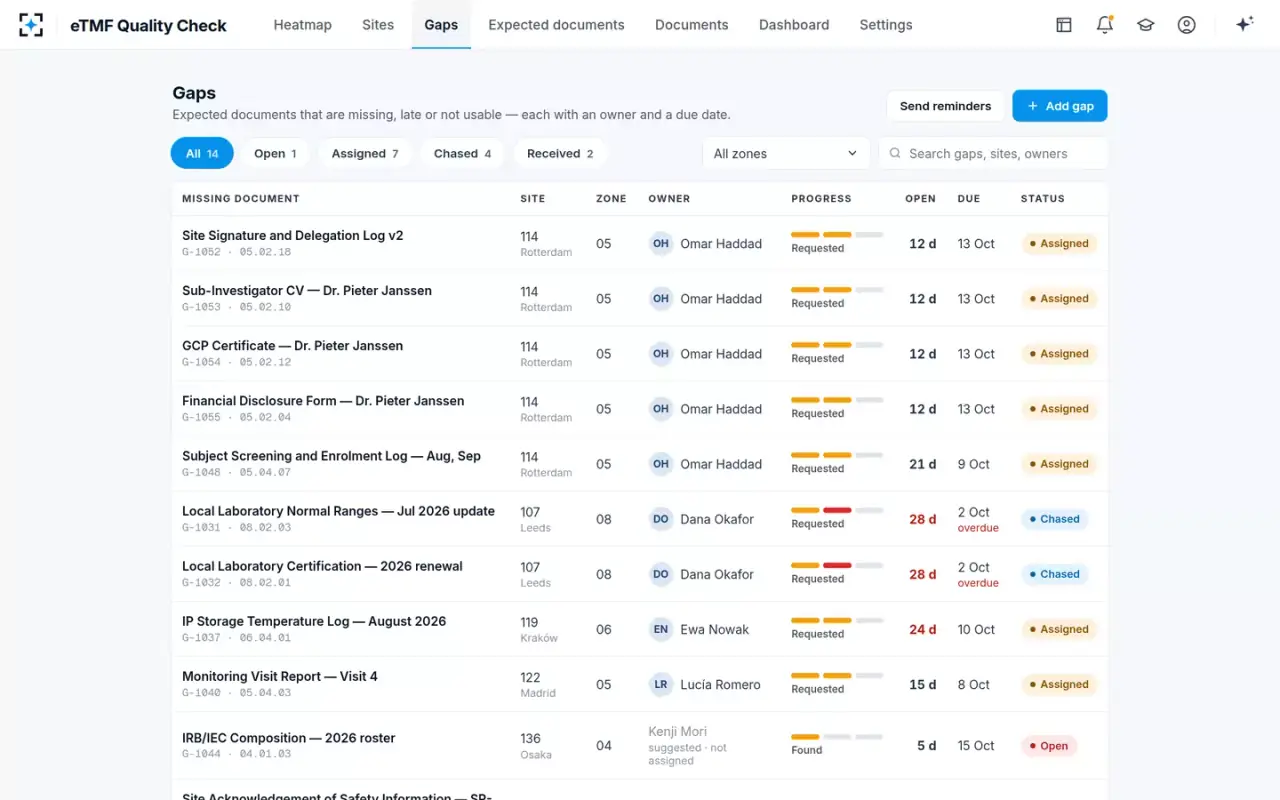The image size is (1280, 800).
Task: Click DO avatar in Local Laboratory Certification row
Action: pos(661,575)
